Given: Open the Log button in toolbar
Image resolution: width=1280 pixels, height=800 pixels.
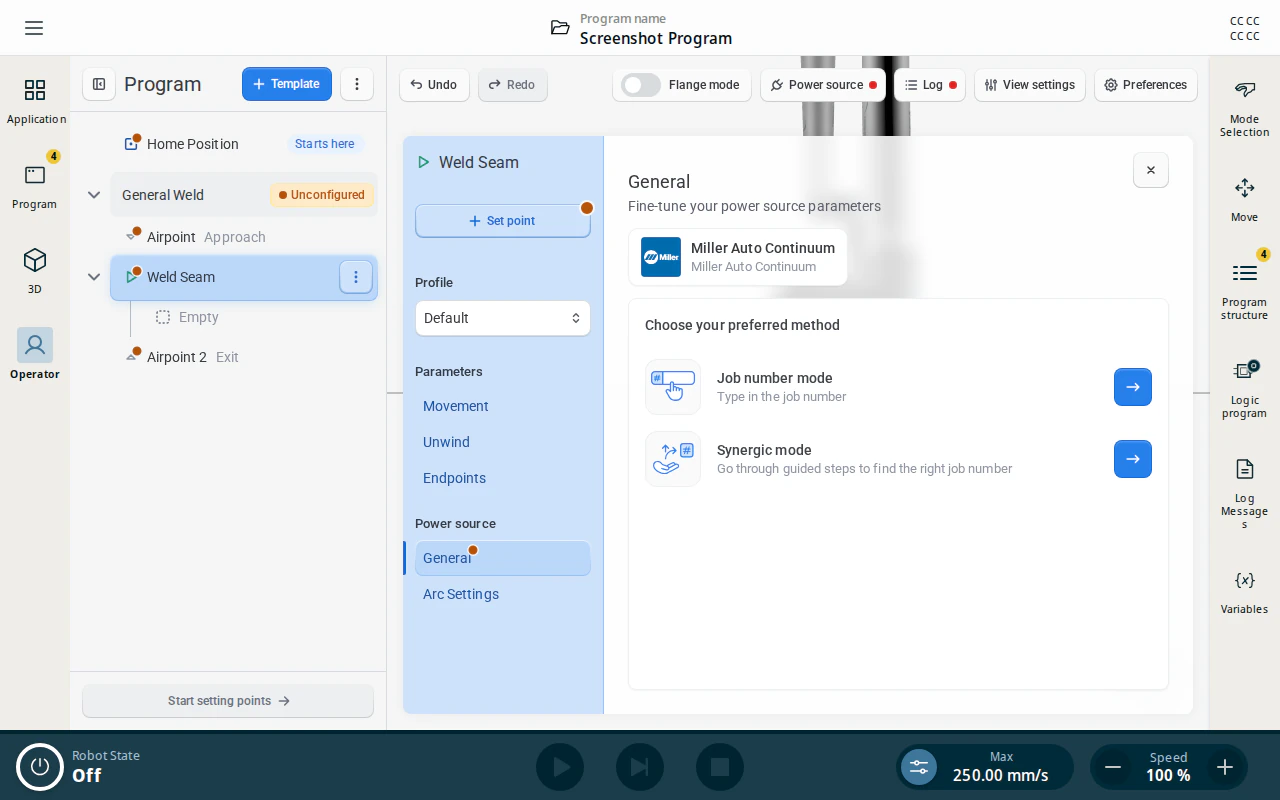Looking at the screenshot, I should [930, 85].
